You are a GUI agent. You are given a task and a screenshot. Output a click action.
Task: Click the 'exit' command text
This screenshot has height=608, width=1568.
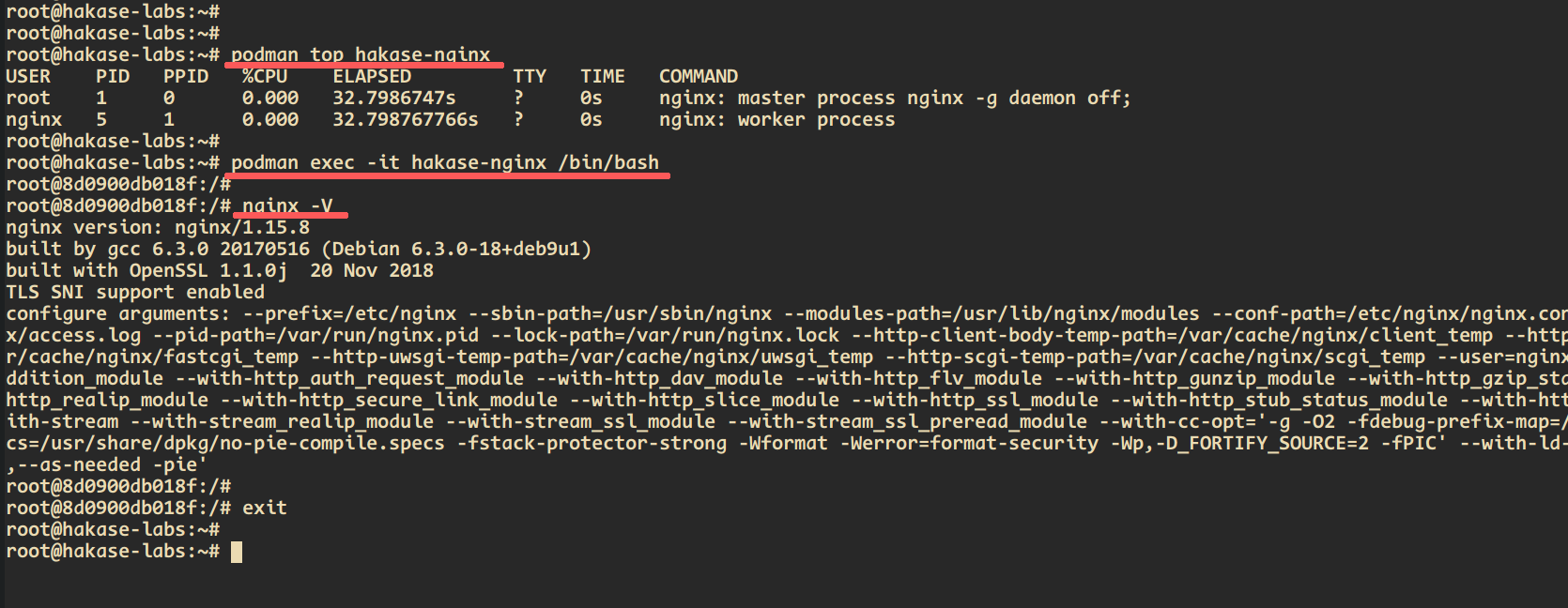tap(265, 509)
